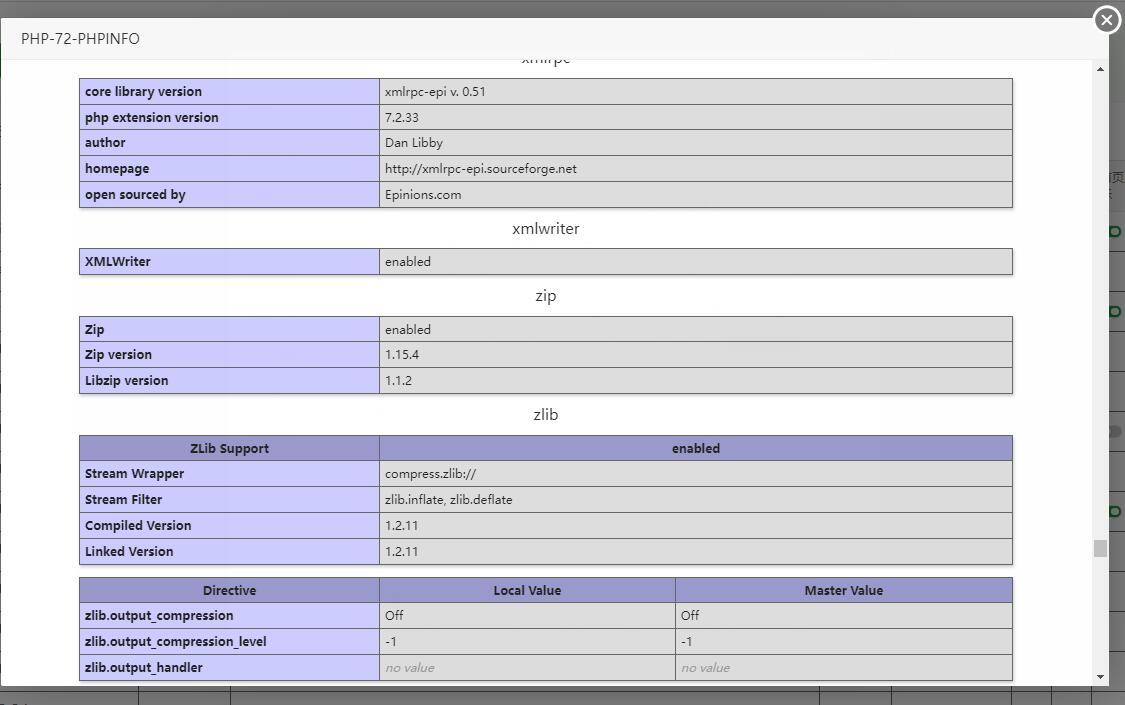
Task: Select the zlib.output_compression directive row label
Action: pos(159,616)
